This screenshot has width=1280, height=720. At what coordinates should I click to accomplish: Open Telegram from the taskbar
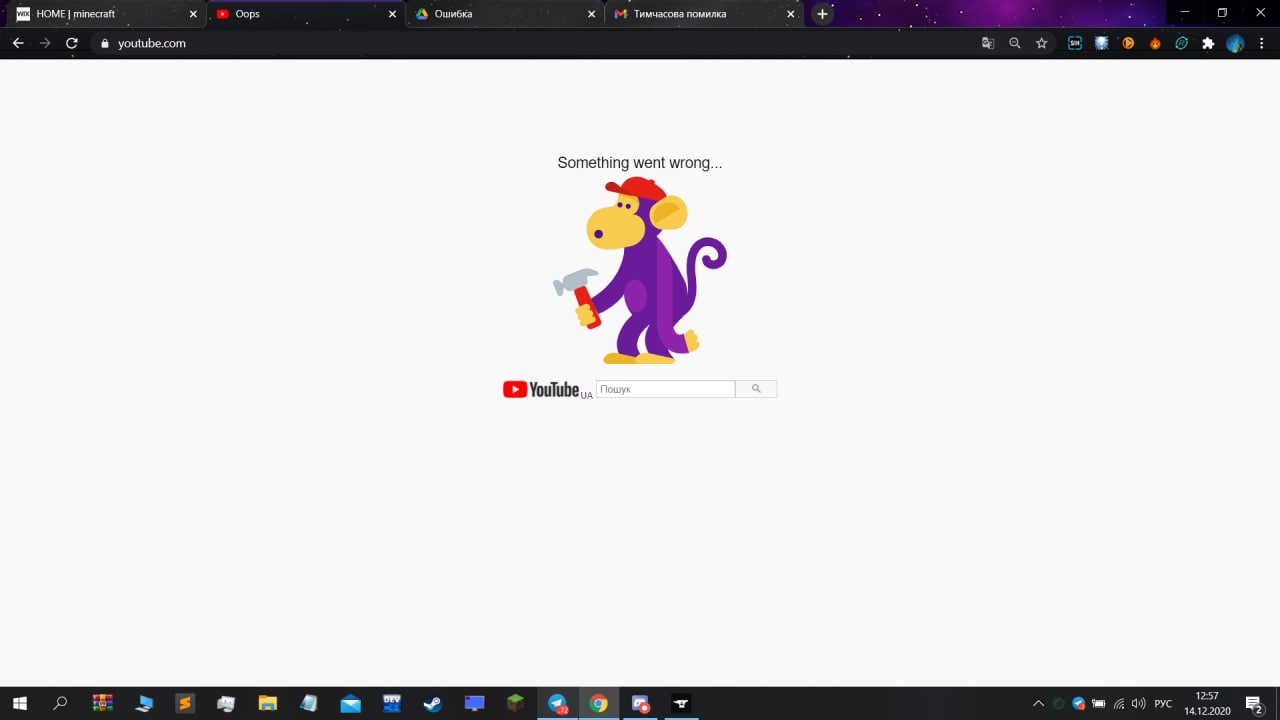tap(558, 704)
